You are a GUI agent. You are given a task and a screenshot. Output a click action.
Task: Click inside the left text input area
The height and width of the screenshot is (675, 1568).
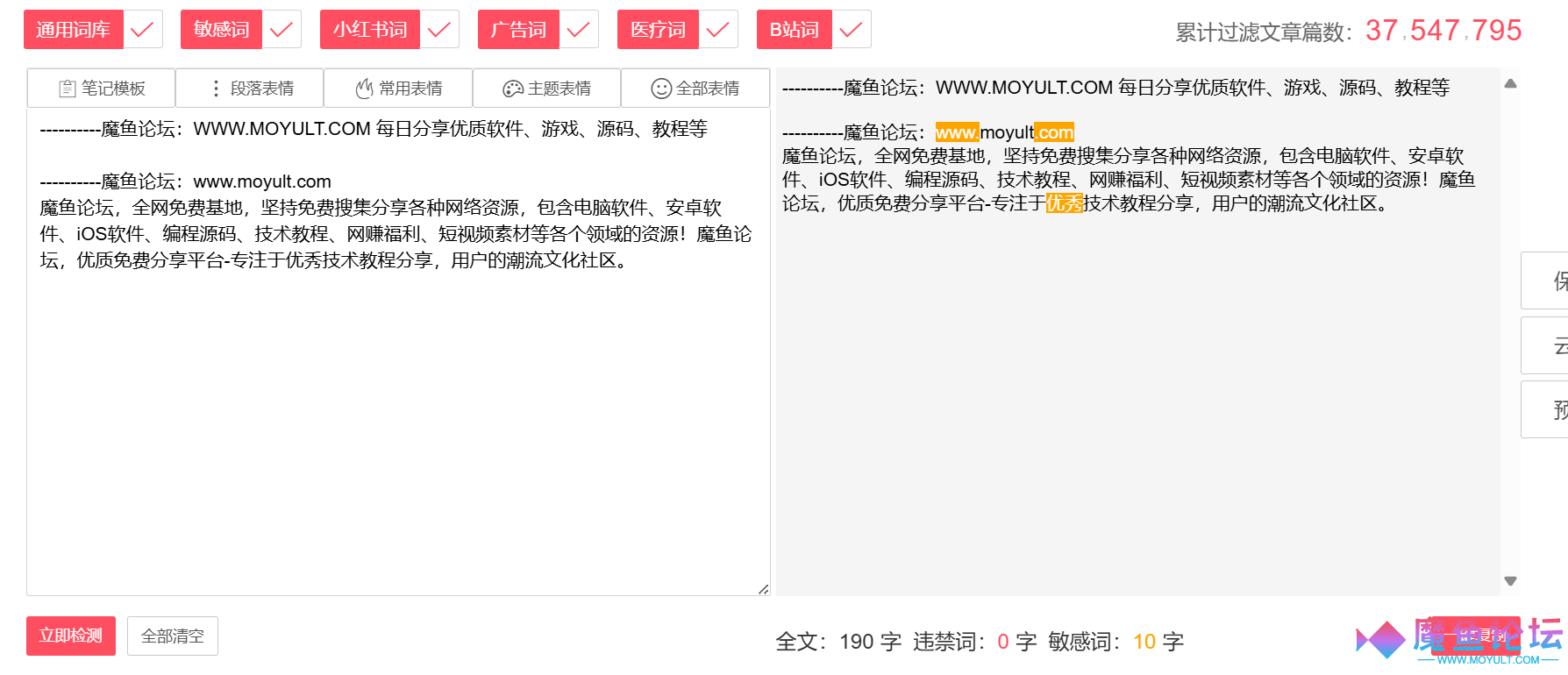398,352
